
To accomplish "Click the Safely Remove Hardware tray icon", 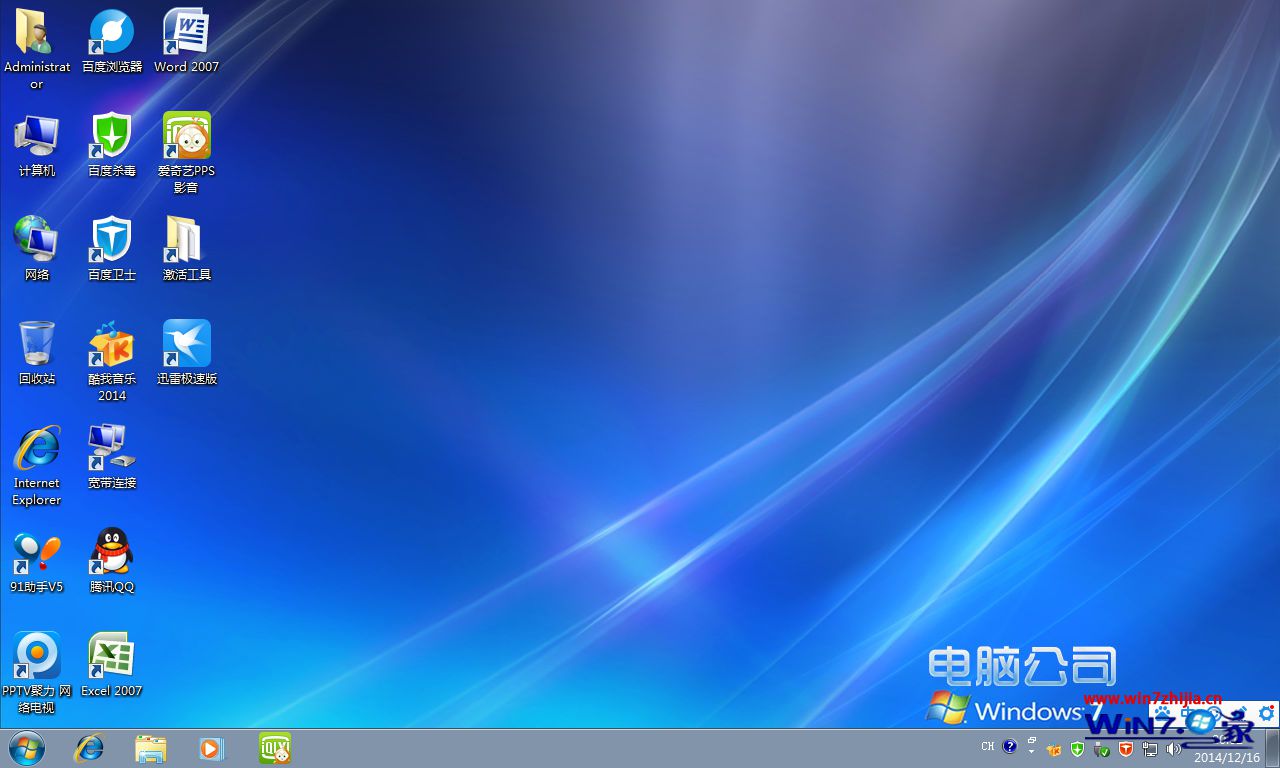I will 1102,748.
